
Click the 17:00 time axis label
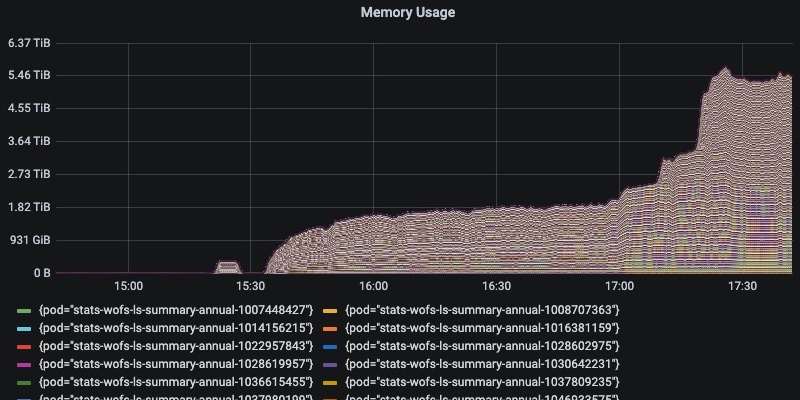coord(619,286)
